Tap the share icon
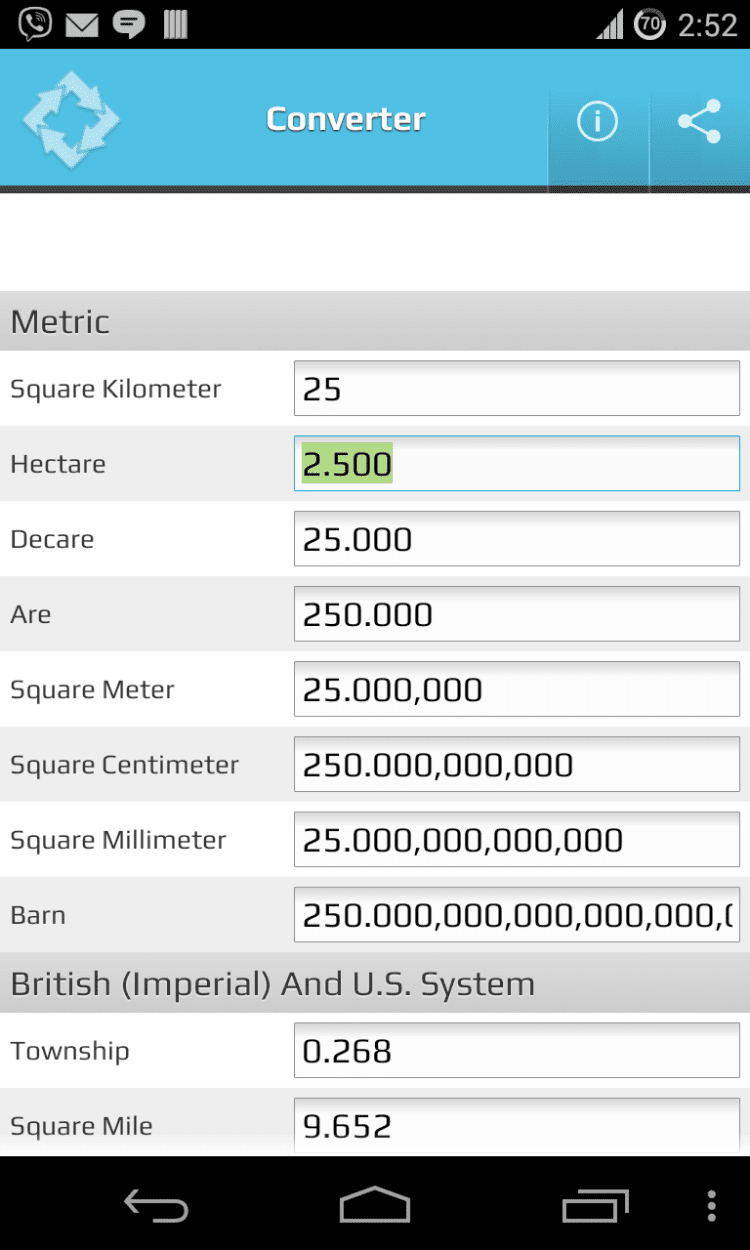 point(699,121)
